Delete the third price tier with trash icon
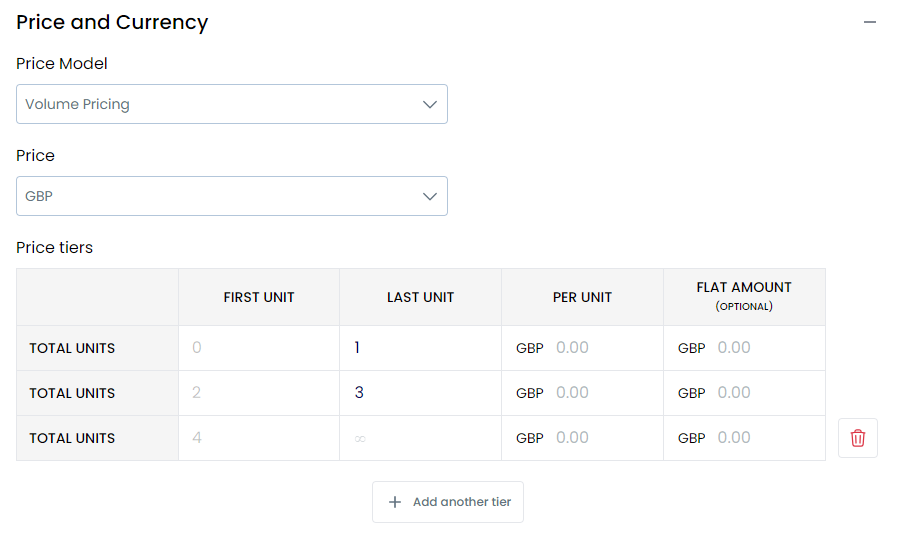 tap(858, 438)
